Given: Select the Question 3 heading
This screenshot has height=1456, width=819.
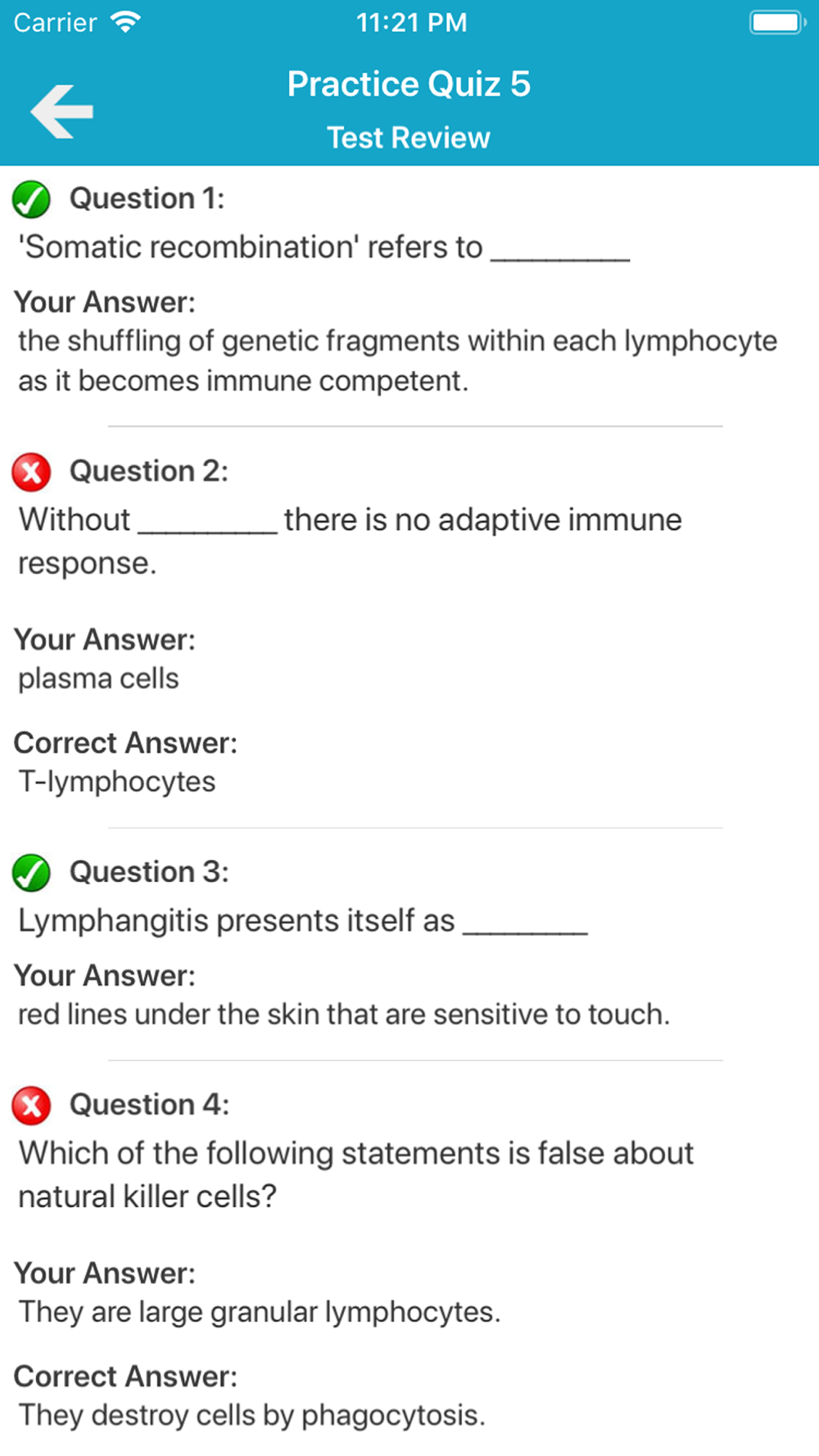Looking at the screenshot, I should (x=148, y=871).
